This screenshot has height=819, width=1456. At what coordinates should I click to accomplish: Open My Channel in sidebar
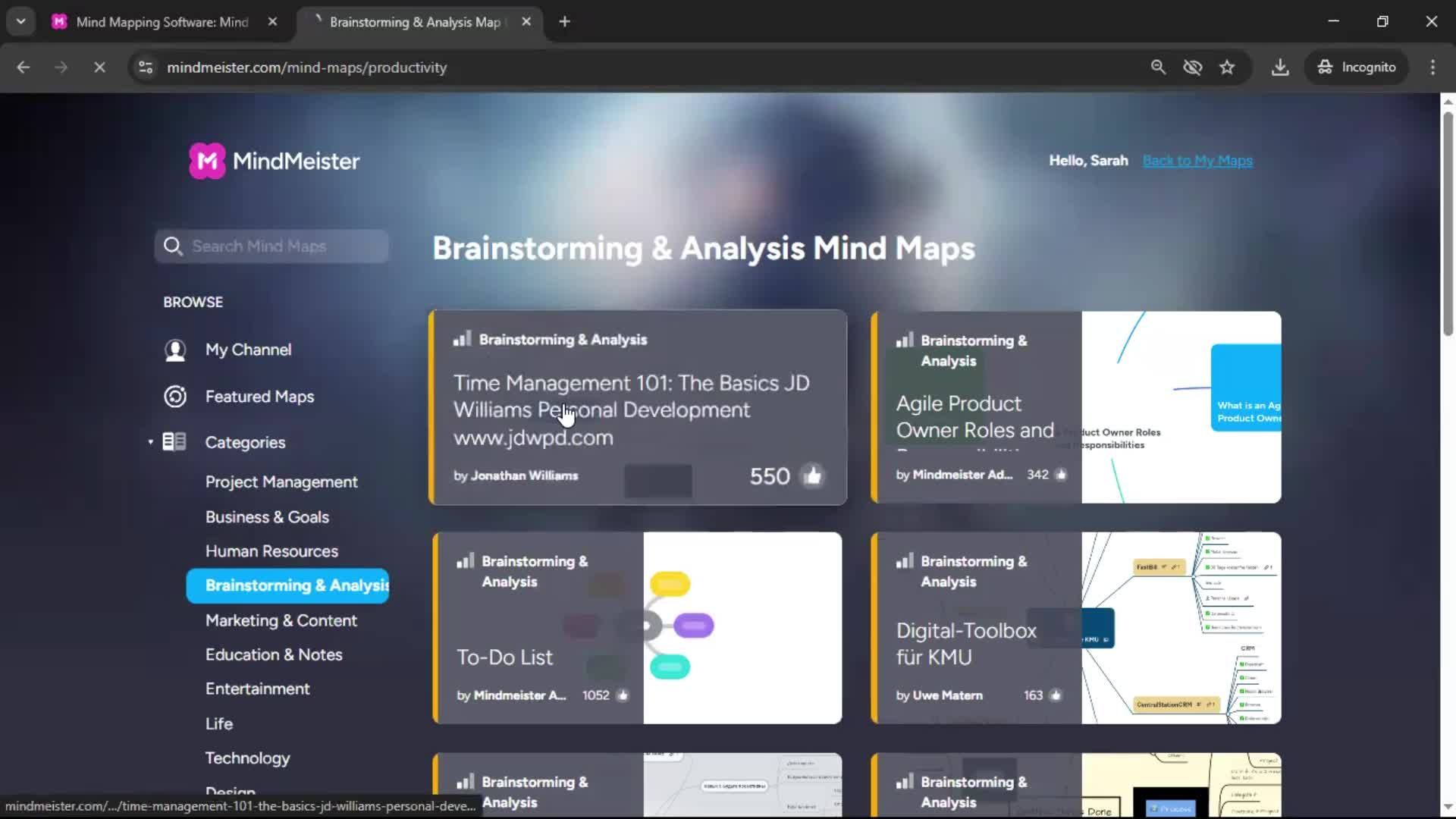point(248,350)
